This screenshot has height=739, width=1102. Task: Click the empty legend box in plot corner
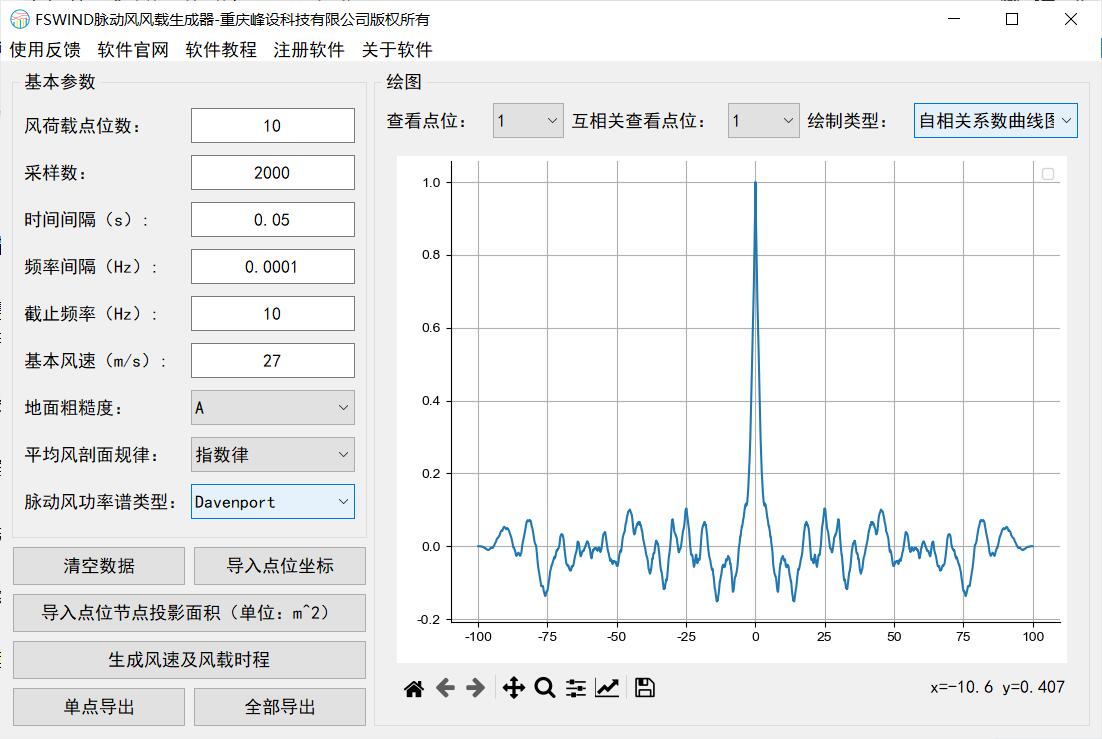[1048, 174]
